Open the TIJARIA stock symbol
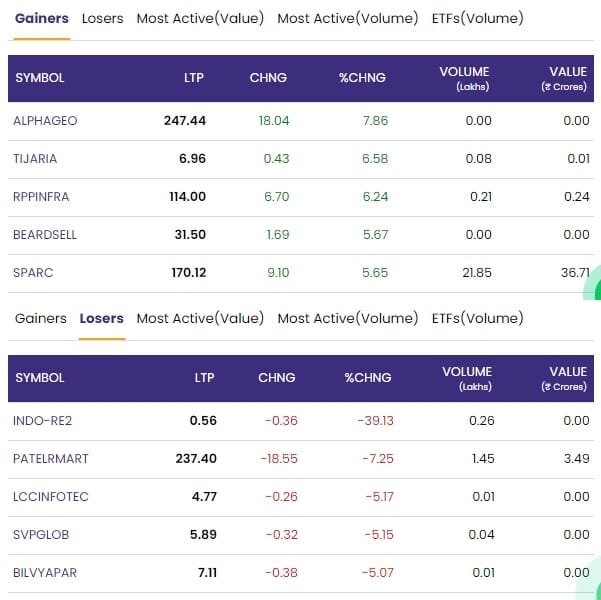 [35, 159]
